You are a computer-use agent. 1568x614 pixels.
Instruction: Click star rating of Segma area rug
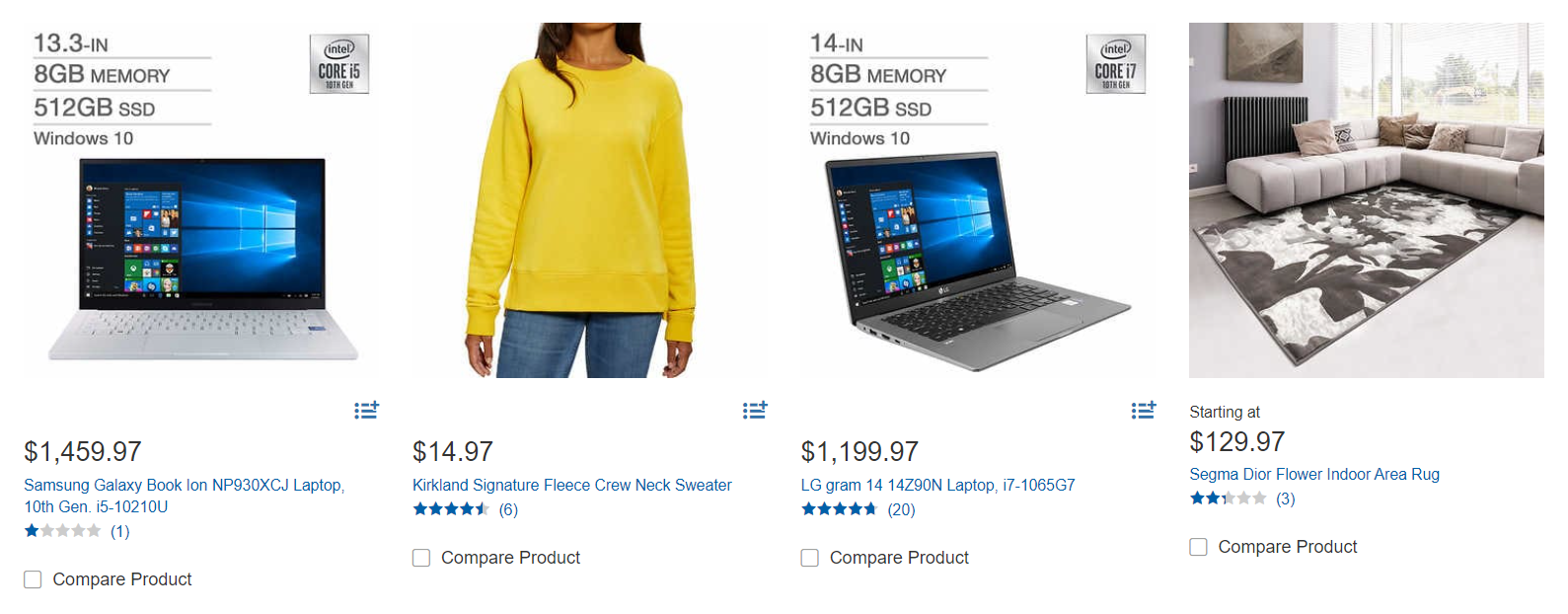[1228, 499]
